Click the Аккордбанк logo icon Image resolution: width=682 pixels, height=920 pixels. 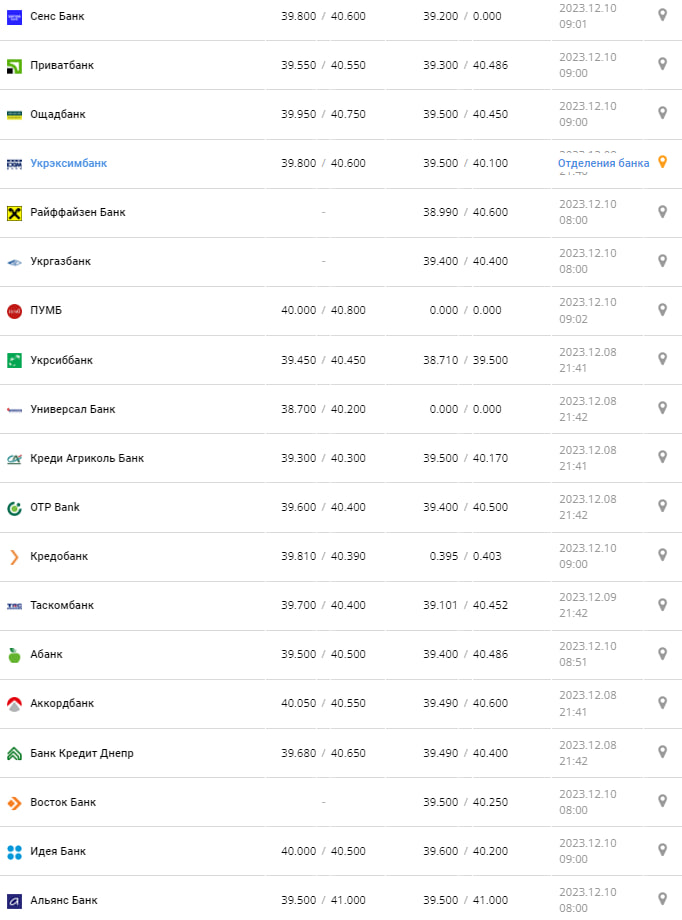(14, 704)
